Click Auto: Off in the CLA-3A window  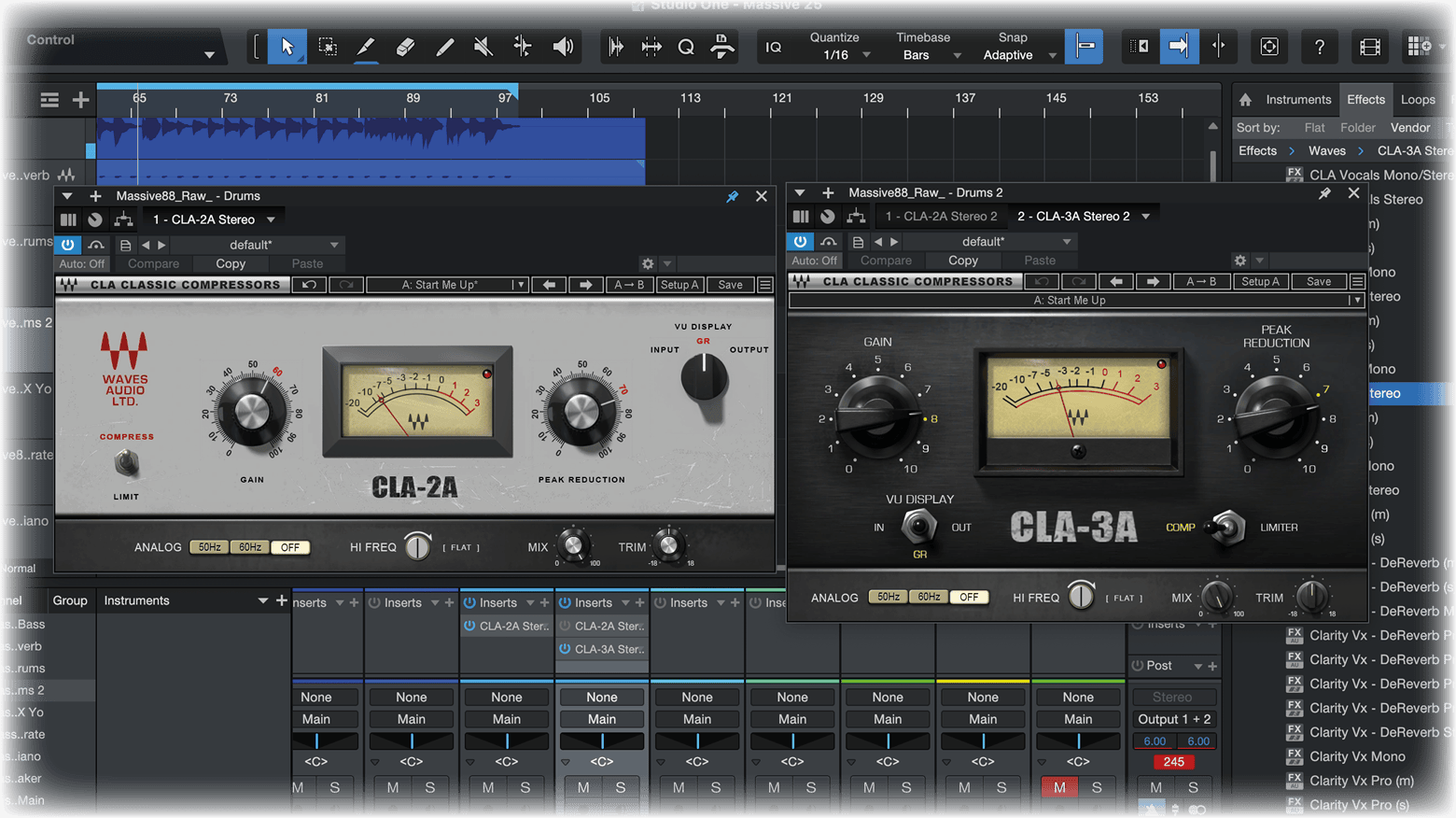[x=815, y=261]
